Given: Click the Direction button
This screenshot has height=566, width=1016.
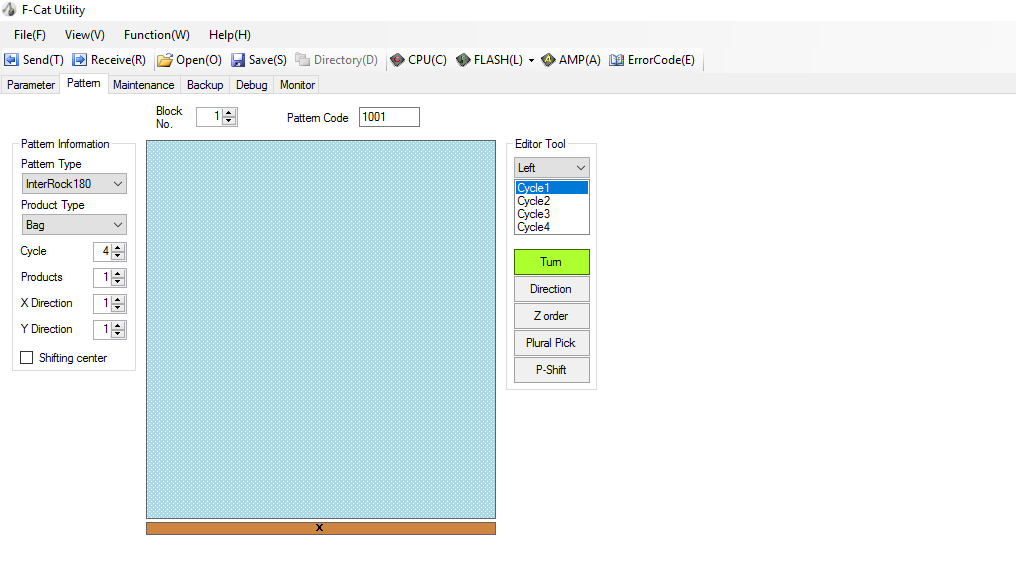Looking at the screenshot, I should coord(551,289).
